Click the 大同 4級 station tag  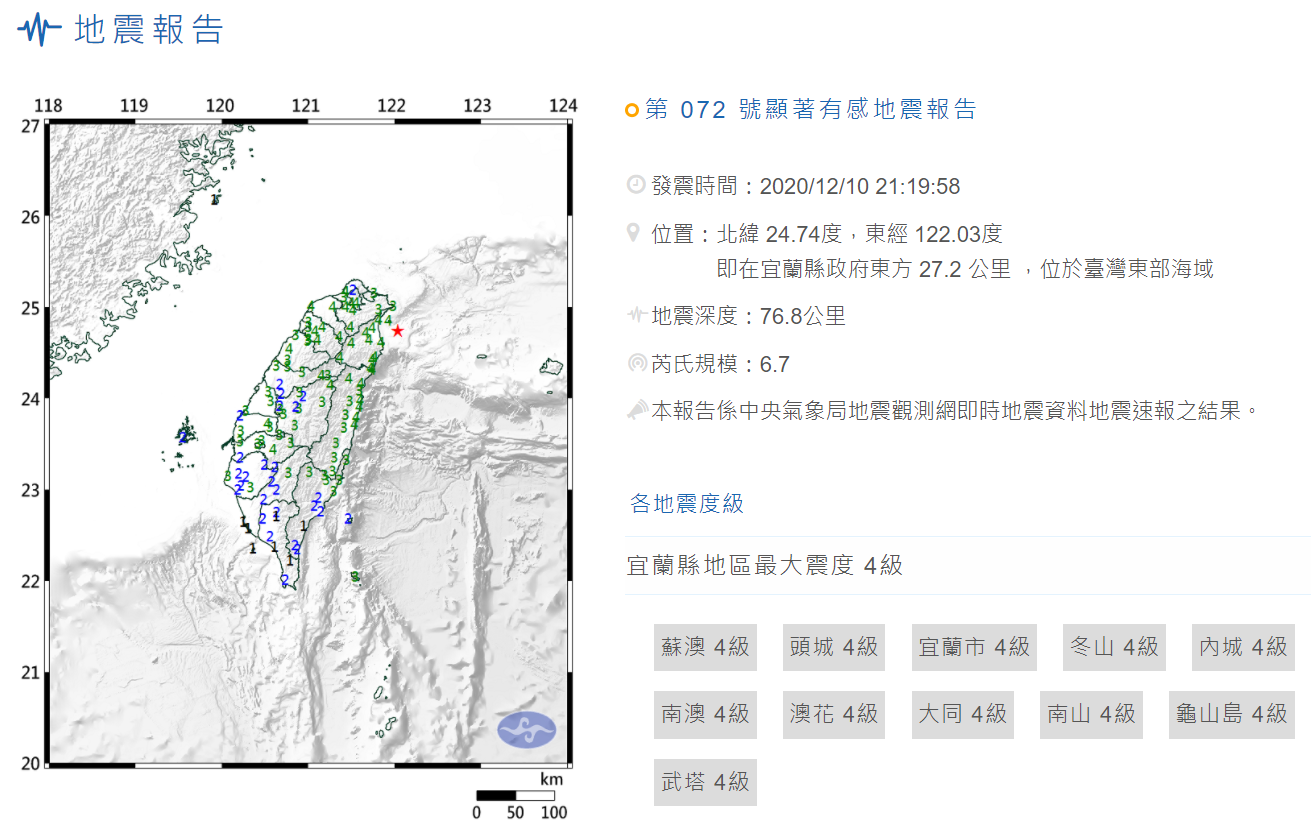pyautogui.click(x=962, y=714)
